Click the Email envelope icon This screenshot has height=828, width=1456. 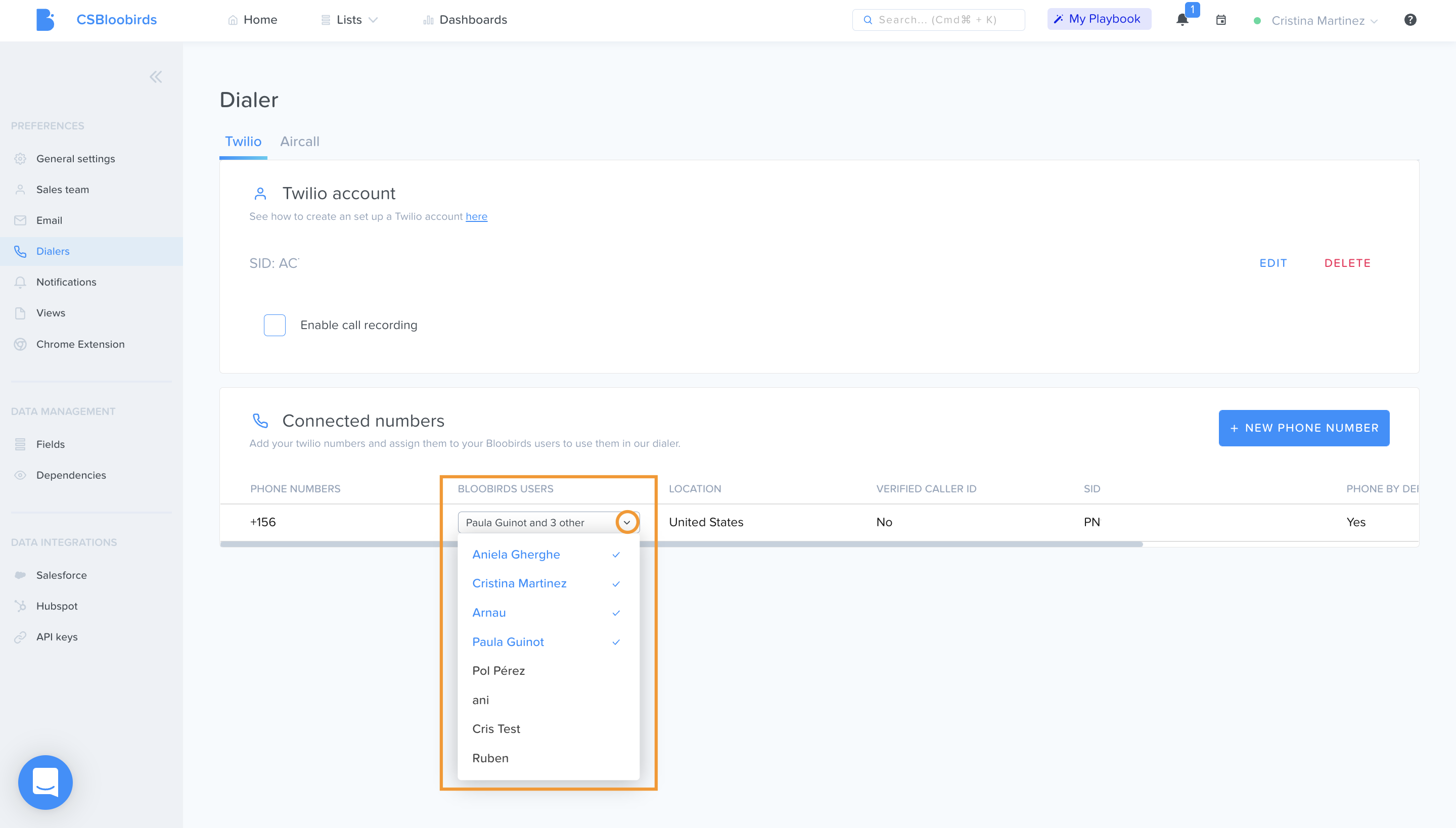click(x=20, y=220)
